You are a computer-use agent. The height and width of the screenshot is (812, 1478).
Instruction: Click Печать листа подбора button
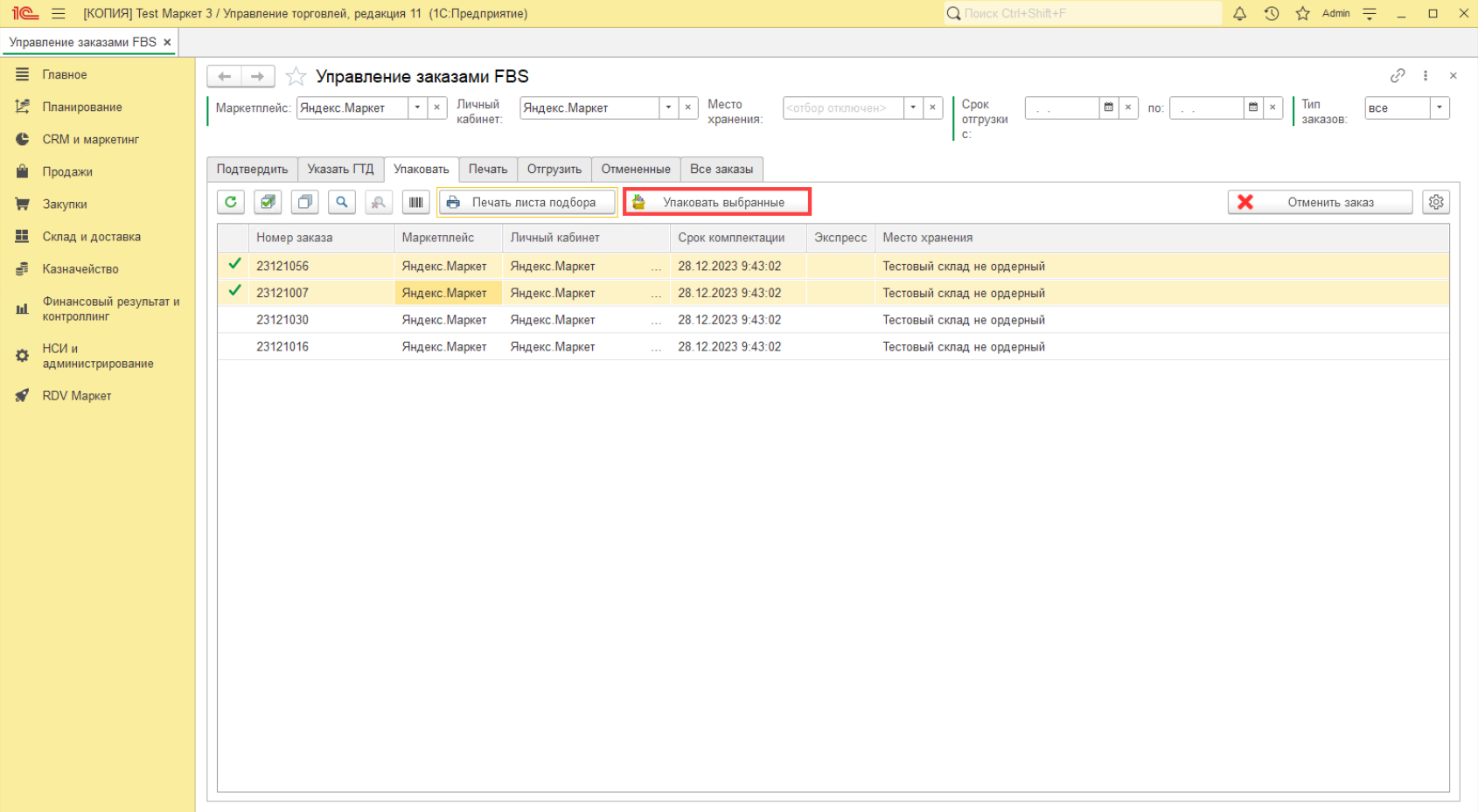coord(527,202)
